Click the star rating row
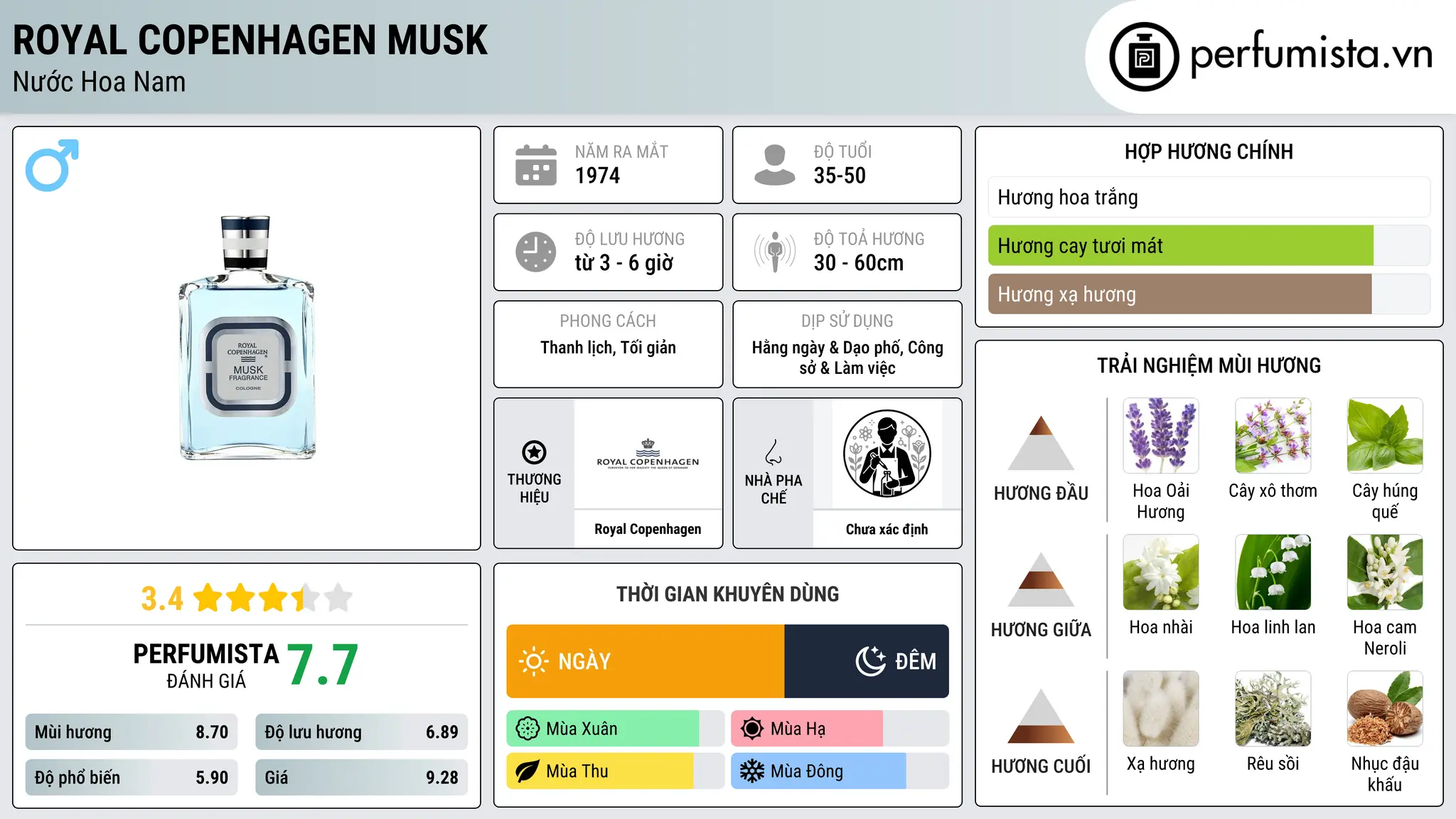This screenshot has height=819, width=1456. point(273,598)
